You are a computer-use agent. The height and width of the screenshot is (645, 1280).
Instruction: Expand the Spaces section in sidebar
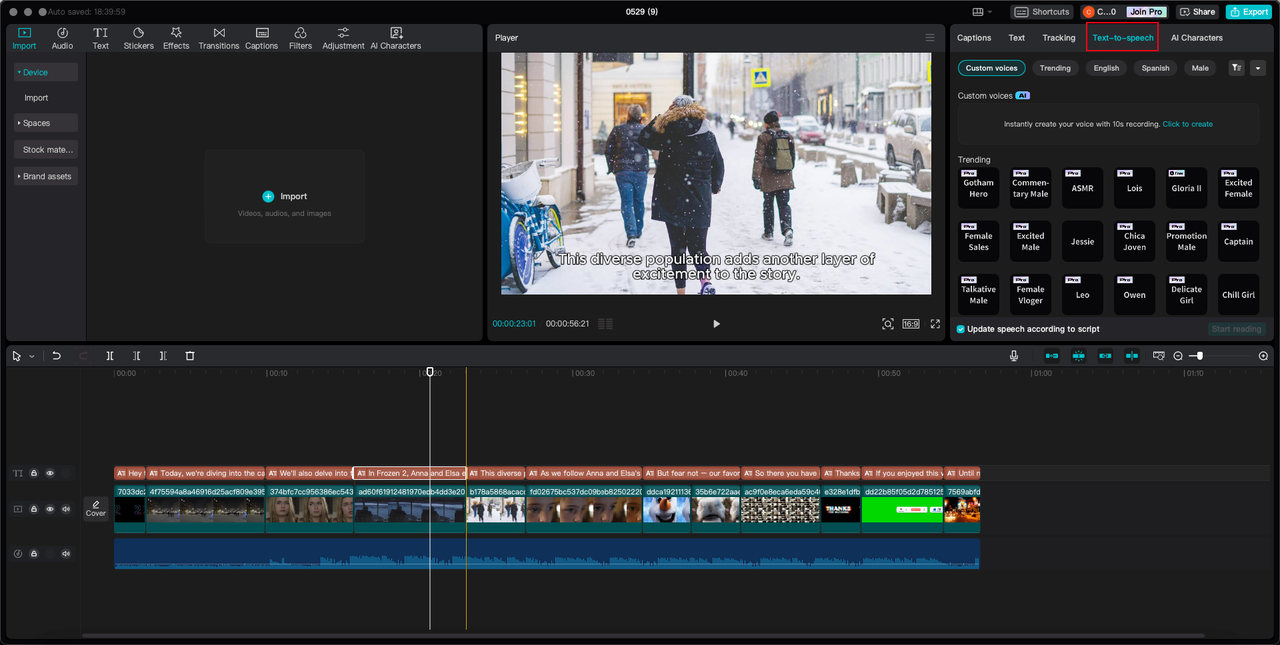coord(36,123)
